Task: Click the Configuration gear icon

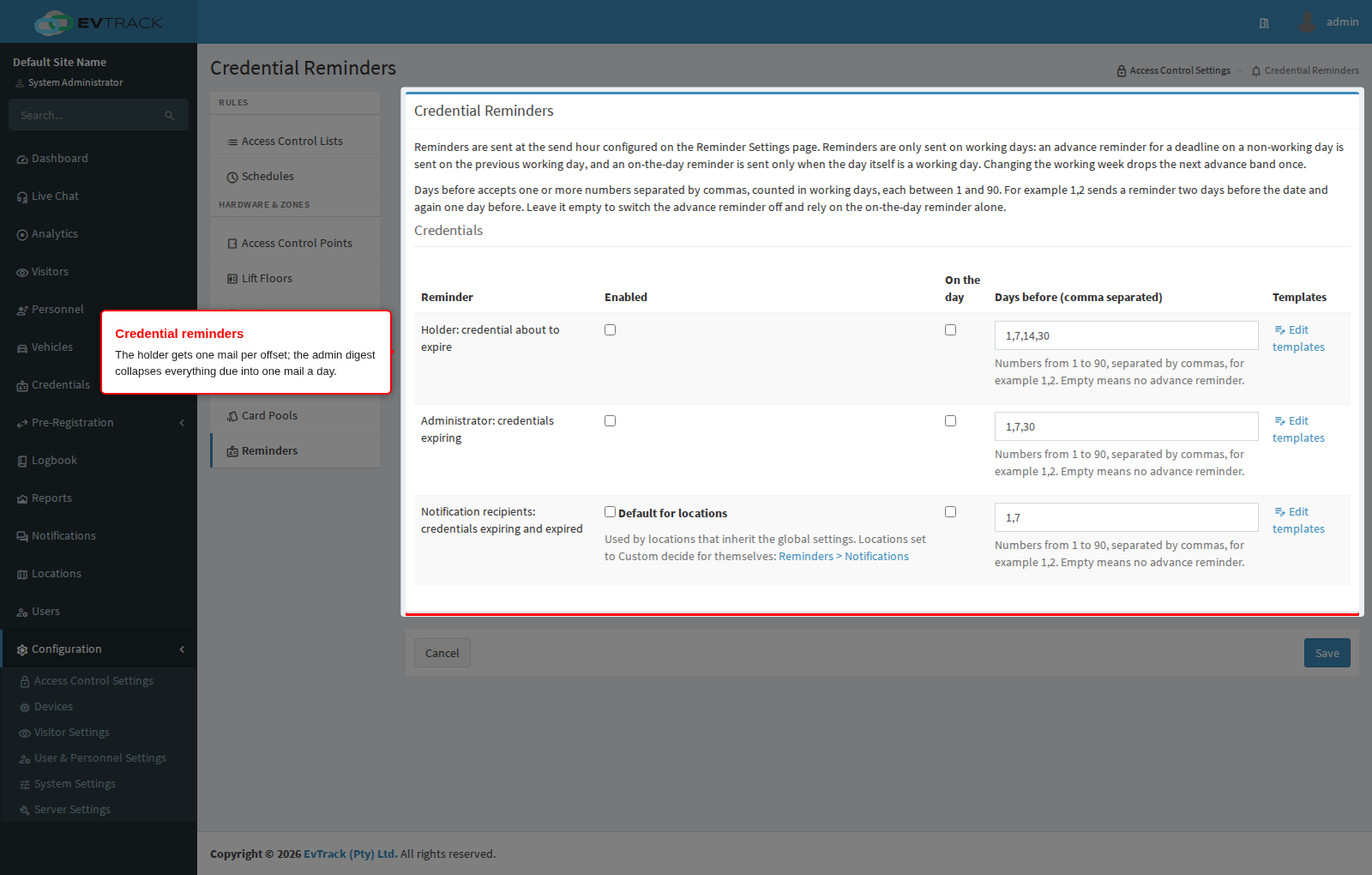Action: coord(22,650)
